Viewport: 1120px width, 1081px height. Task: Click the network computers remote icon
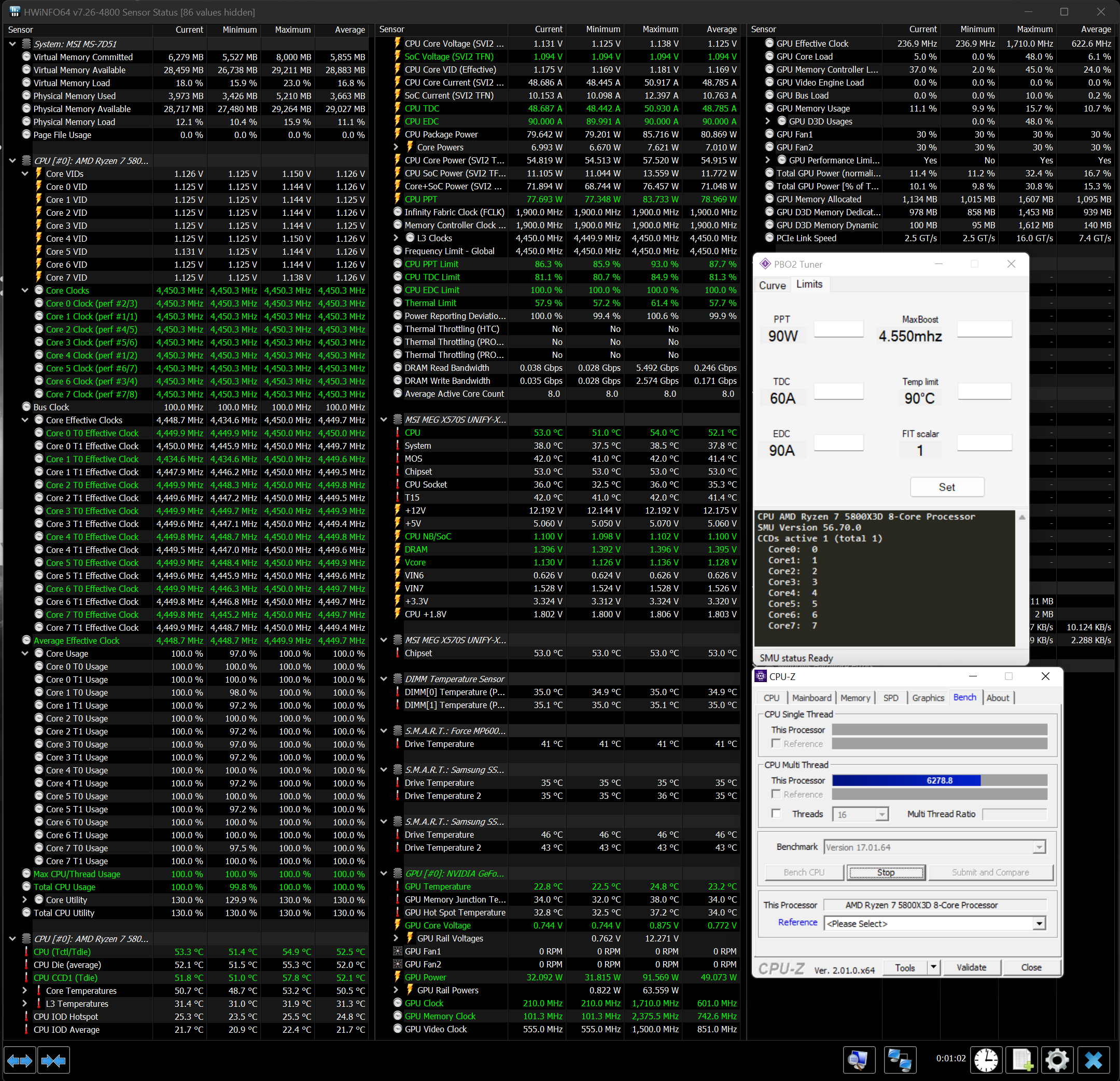click(900, 1060)
